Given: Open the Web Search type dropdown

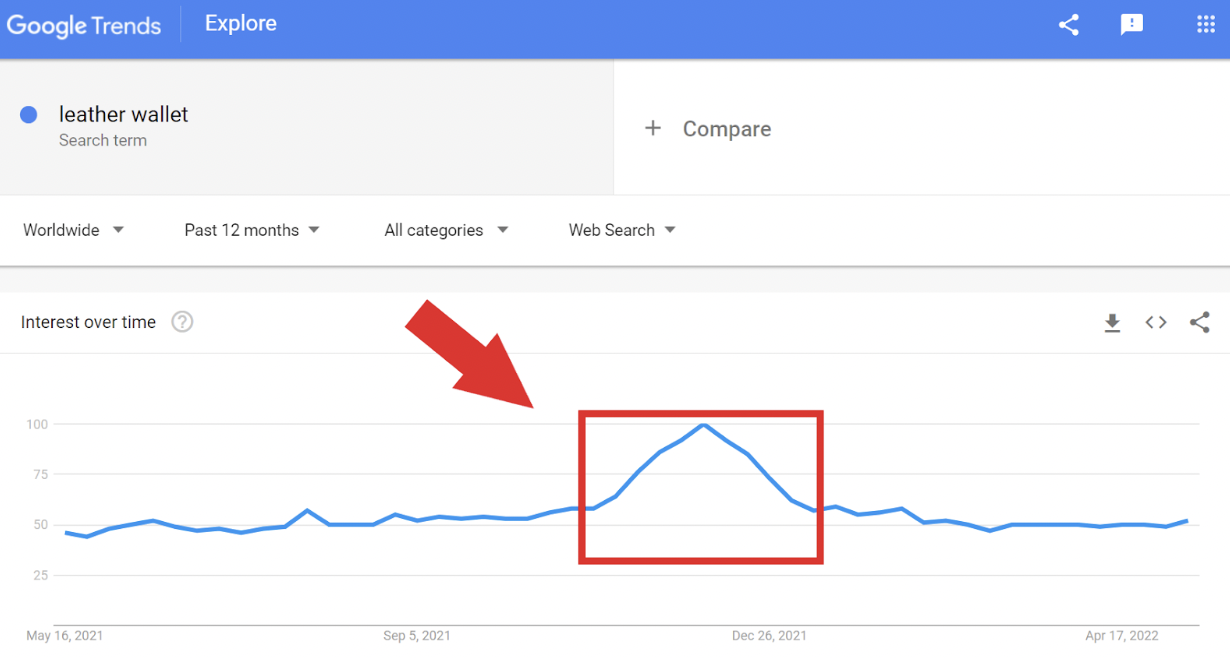Looking at the screenshot, I should coord(622,230).
